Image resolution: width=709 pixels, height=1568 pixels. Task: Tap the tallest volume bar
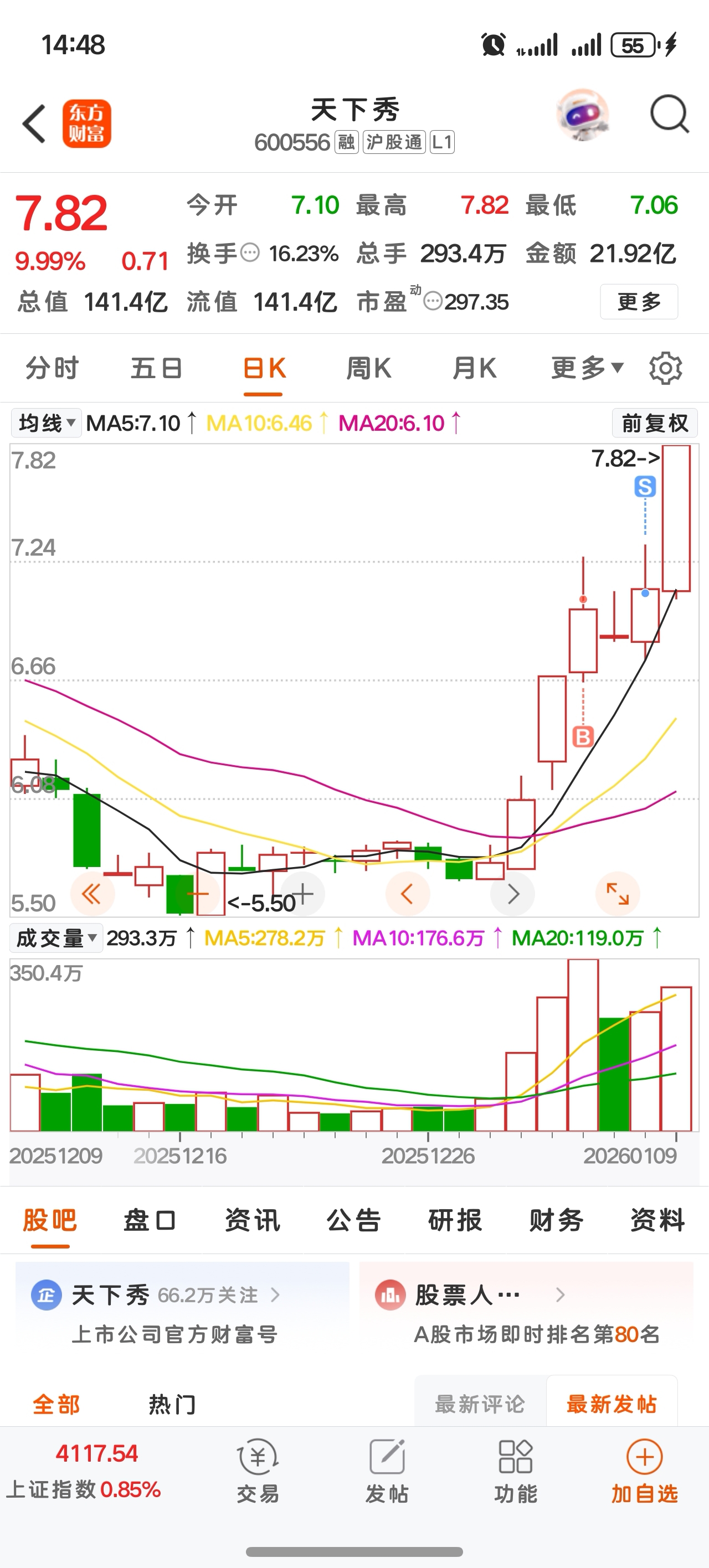pyautogui.click(x=583, y=1046)
